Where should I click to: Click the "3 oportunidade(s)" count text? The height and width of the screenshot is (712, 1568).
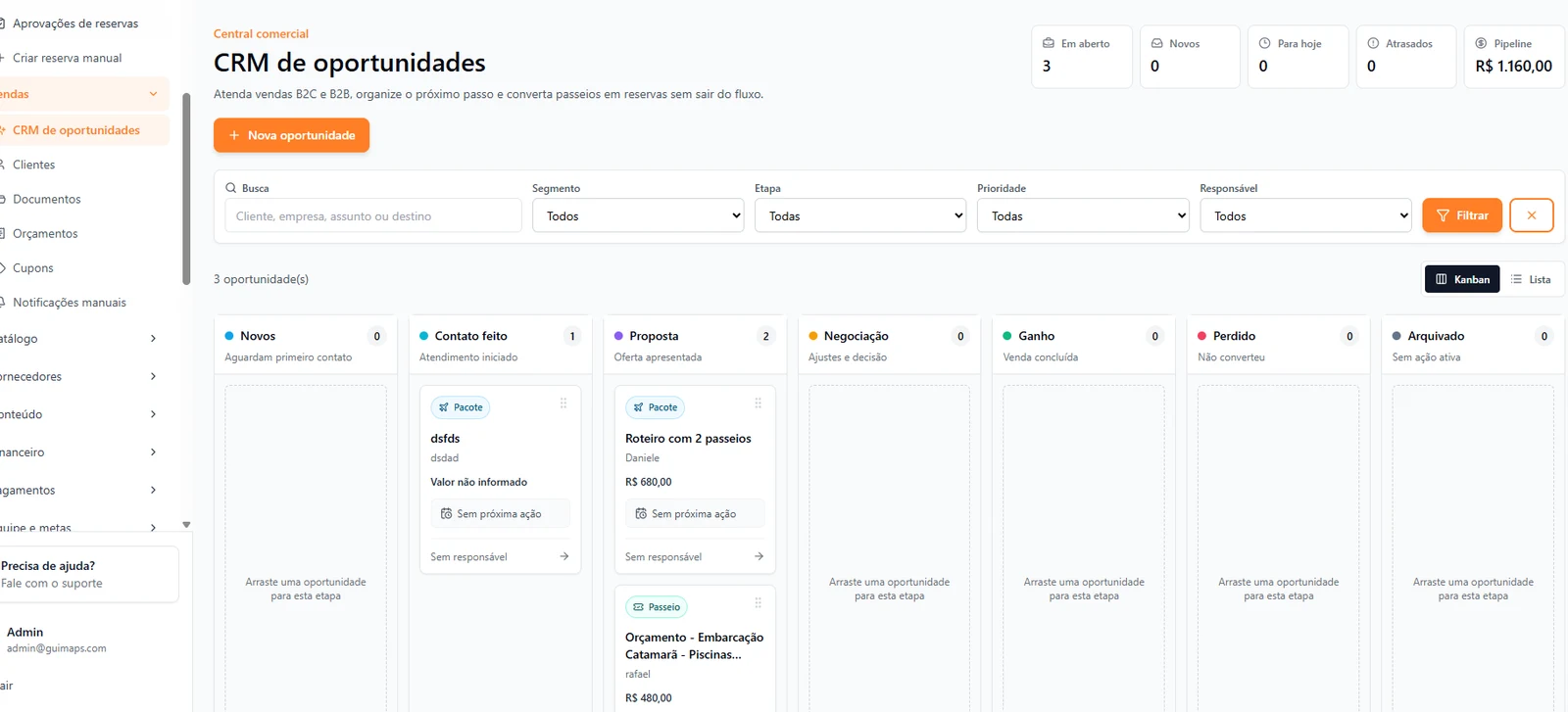point(261,279)
